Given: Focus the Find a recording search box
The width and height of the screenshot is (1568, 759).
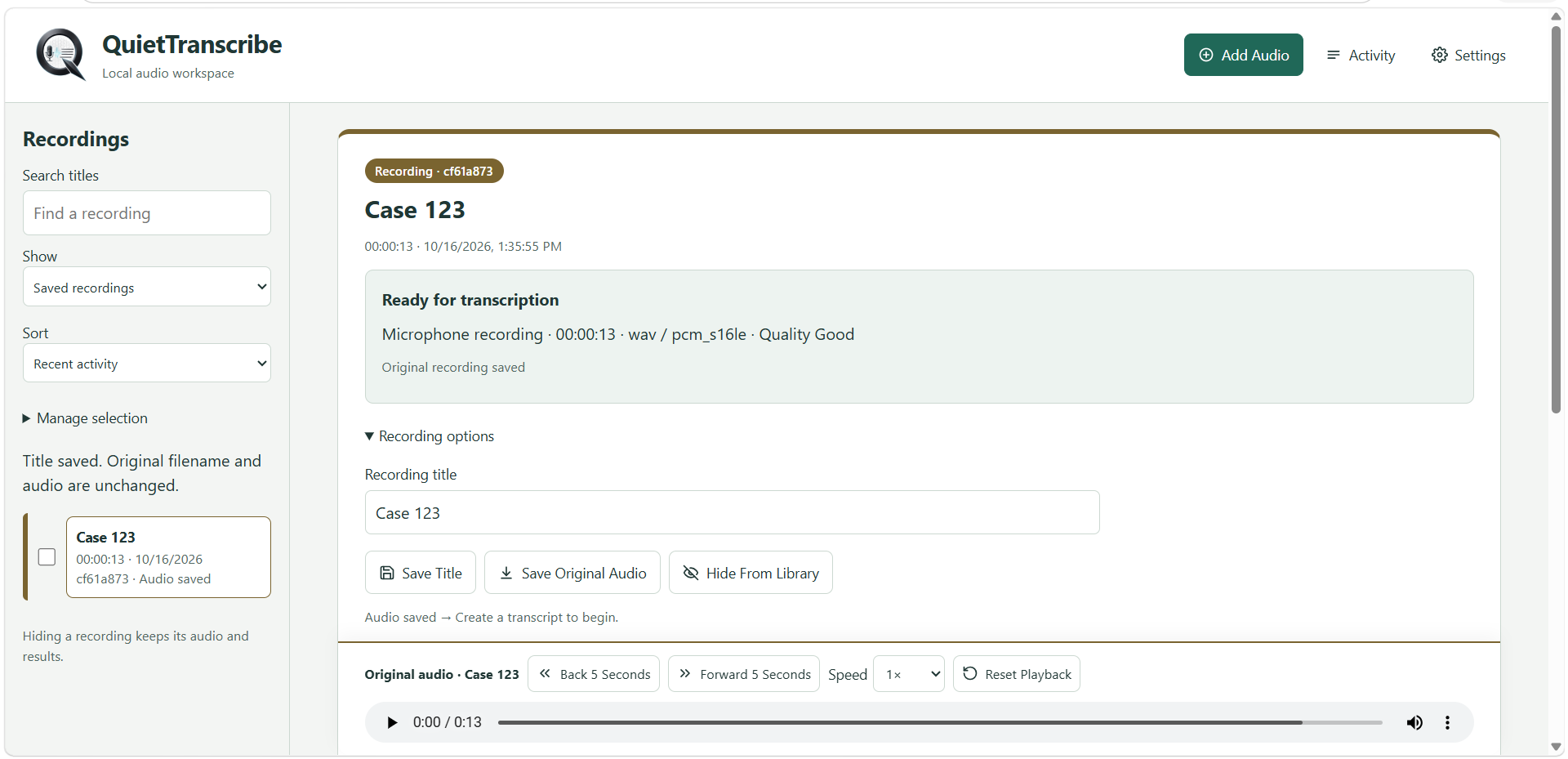Looking at the screenshot, I should (x=147, y=213).
